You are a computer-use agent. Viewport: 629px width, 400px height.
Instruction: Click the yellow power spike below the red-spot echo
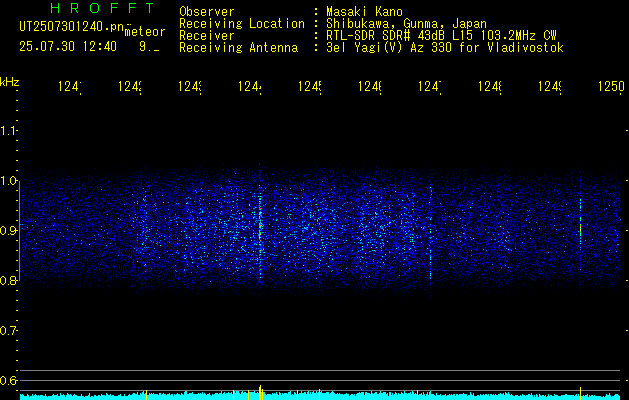point(580,392)
